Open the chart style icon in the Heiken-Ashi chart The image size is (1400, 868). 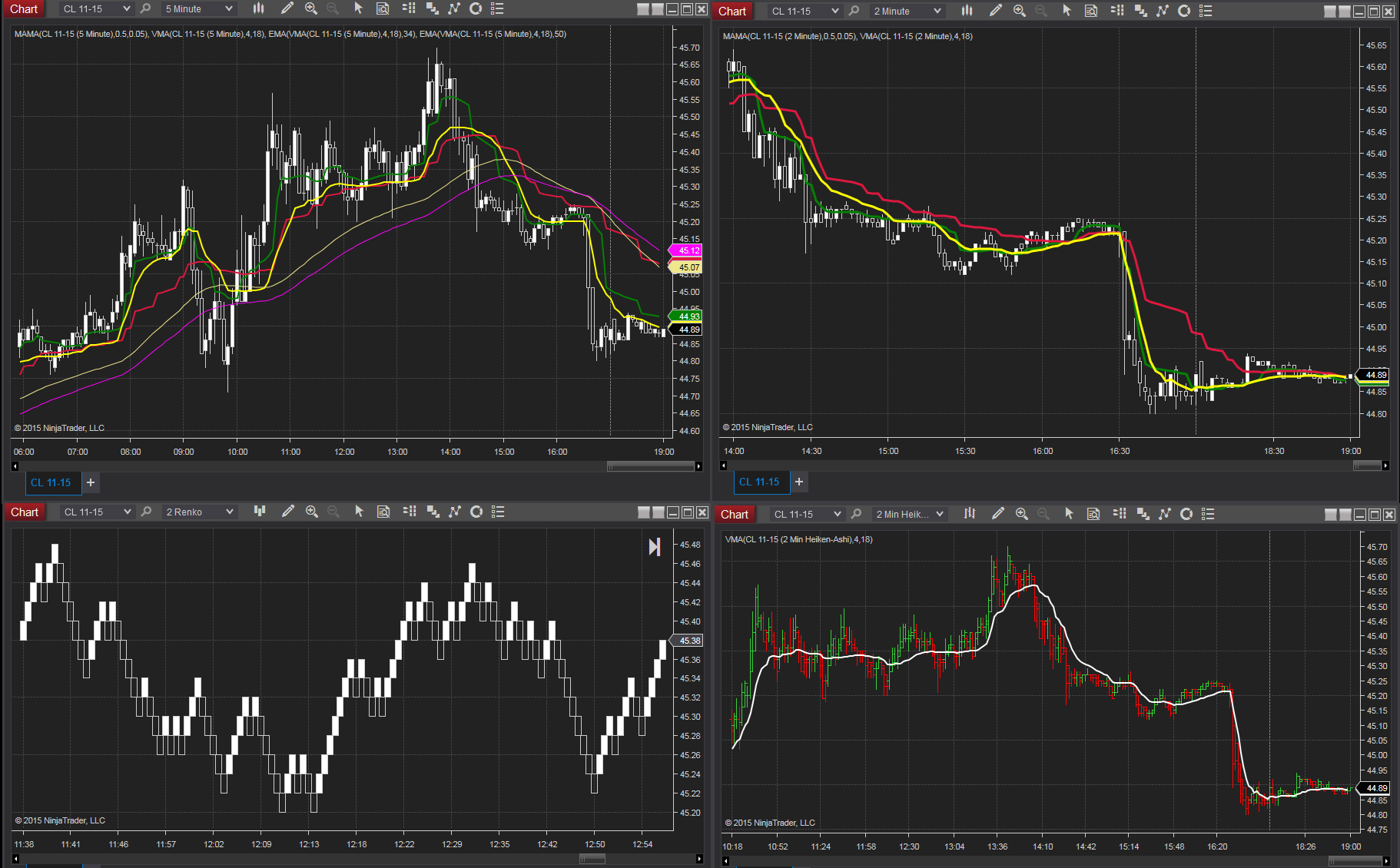coord(970,514)
